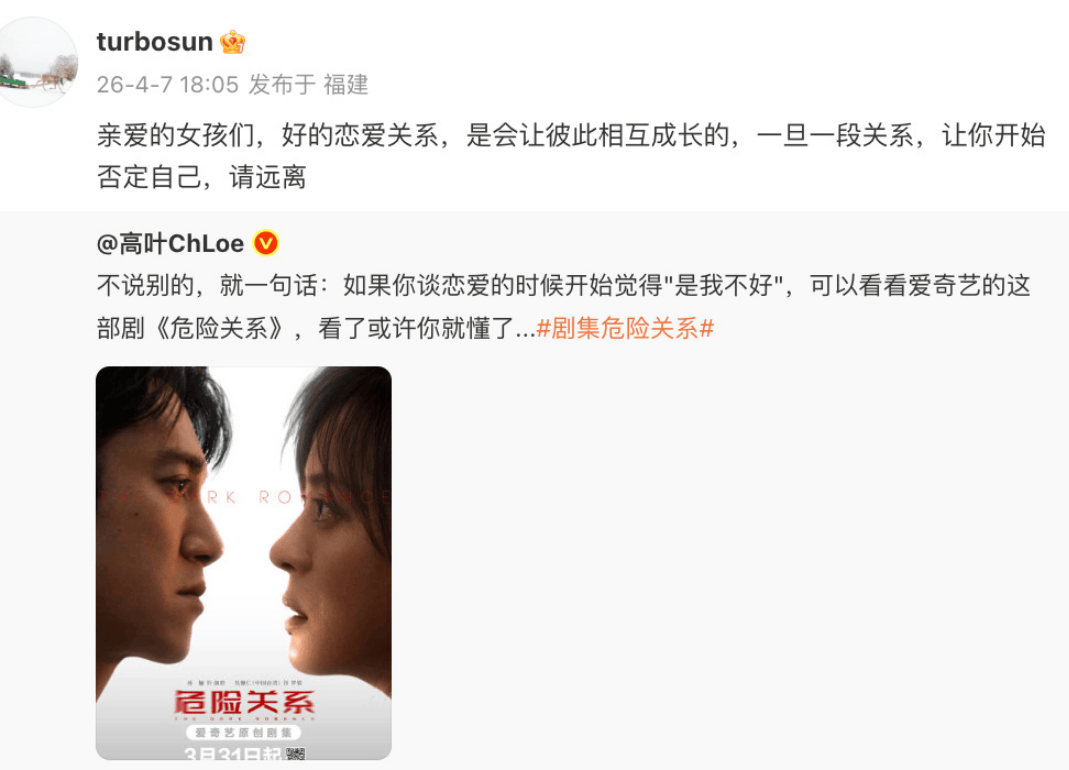Click the second line 否定自己,请远离
Screen dimensions: 1069x770
[x=202, y=177]
